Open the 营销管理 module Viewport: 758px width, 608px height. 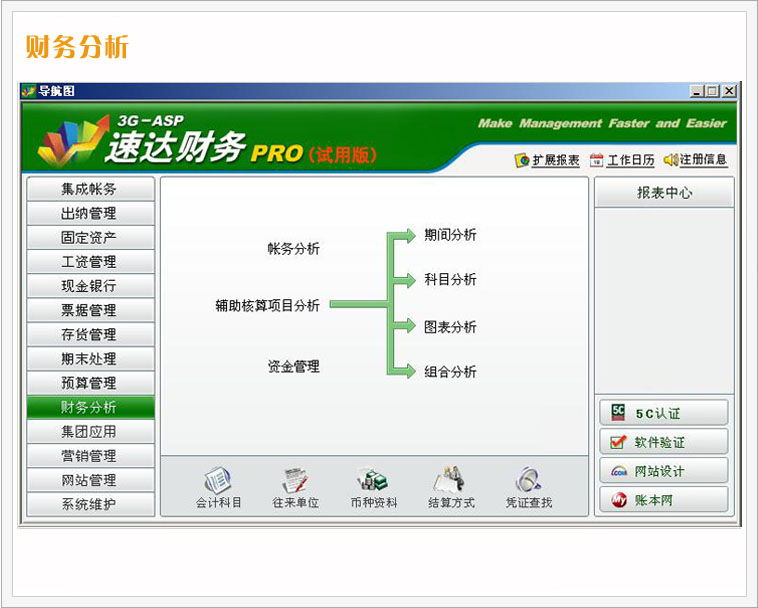tap(90, 456)
